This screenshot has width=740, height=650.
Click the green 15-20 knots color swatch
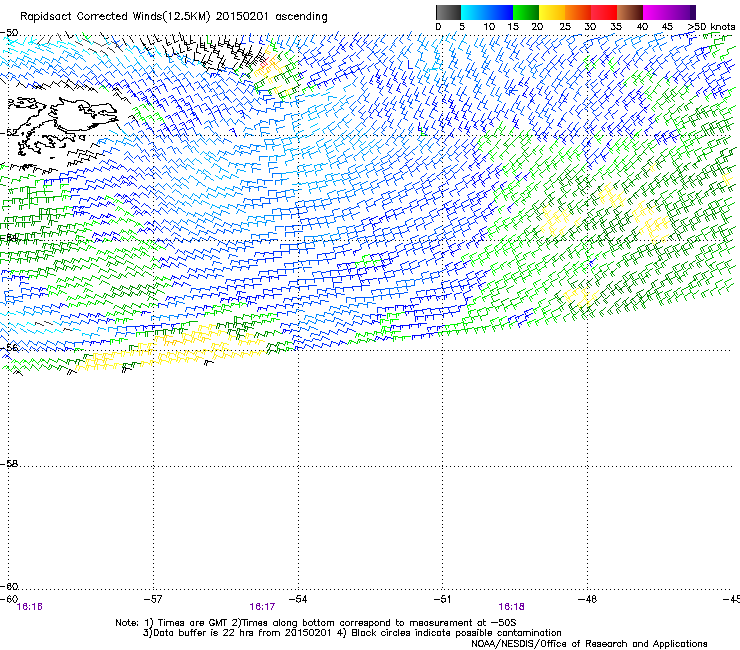click(x=526, y=12)
